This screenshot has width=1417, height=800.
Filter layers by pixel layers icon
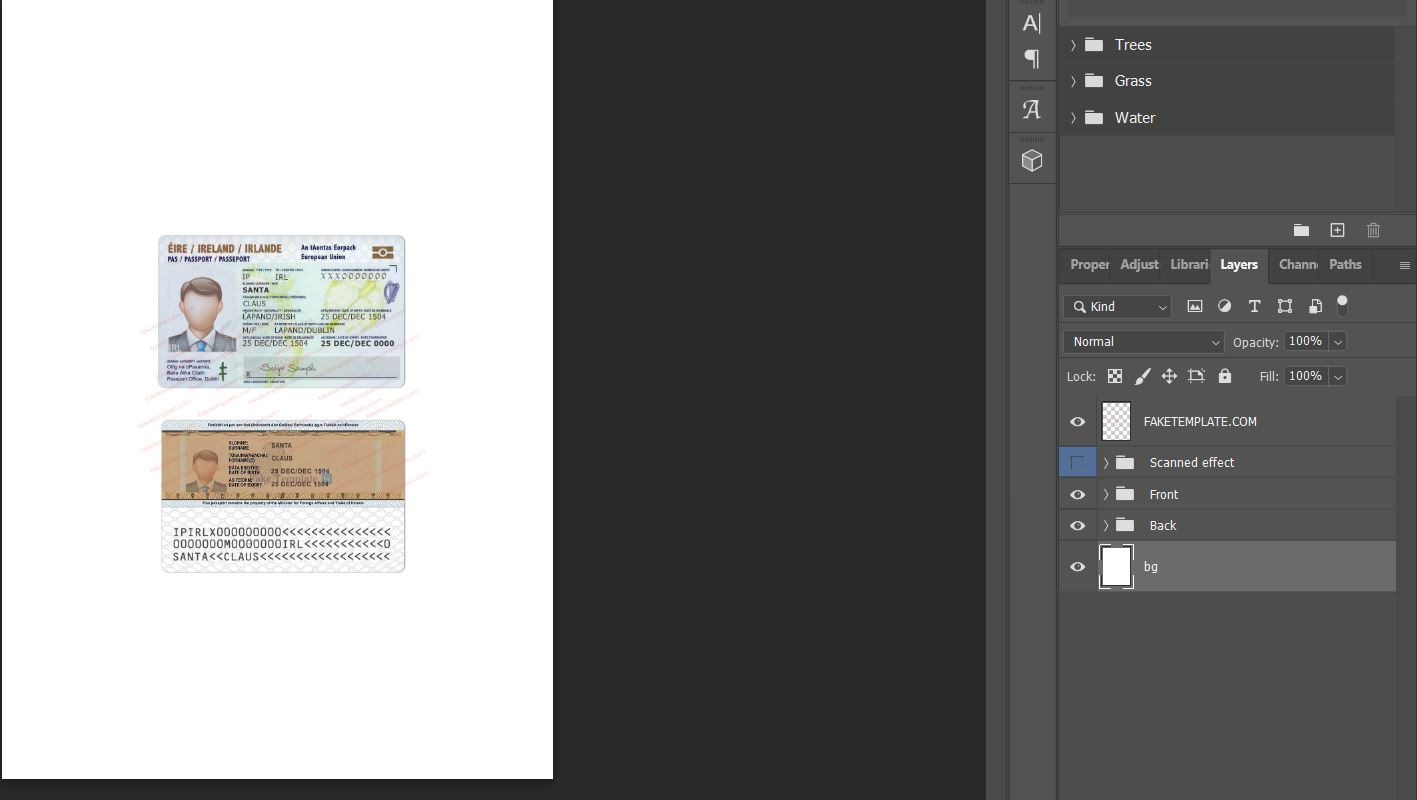[x=1194, y=306]
